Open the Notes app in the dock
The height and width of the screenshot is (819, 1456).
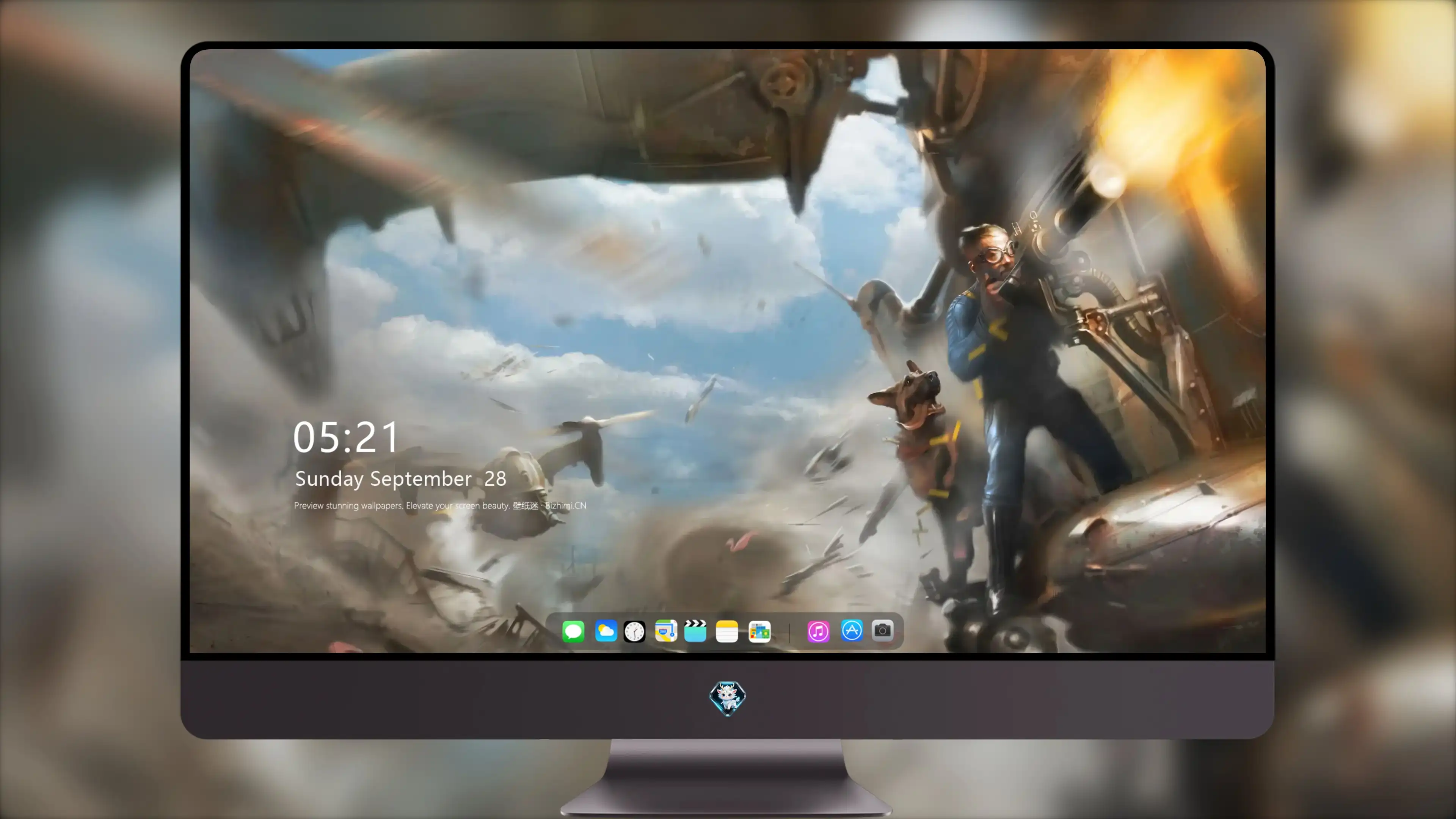tap(727, 631)
